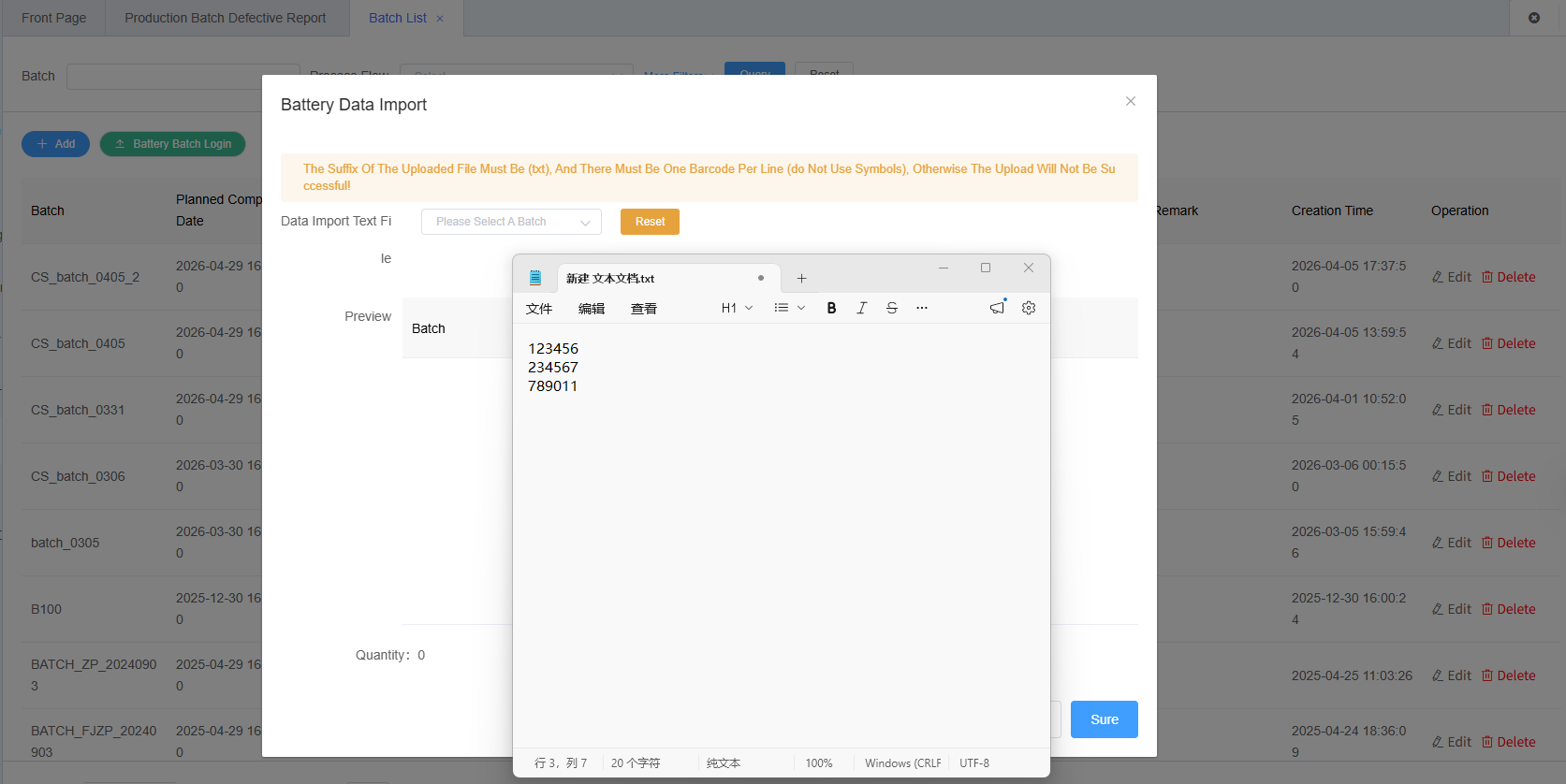1566x784 pixels.
Task: Edit the BATCH_ZP_20240903 row
Action: click(1452, 675)
